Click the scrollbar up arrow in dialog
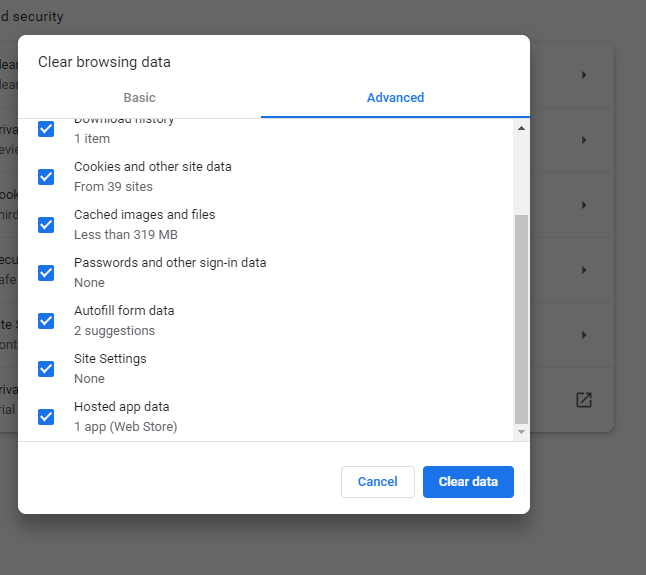Image resolution: width=646 pixels, height=575 pixels. [521, 128]
